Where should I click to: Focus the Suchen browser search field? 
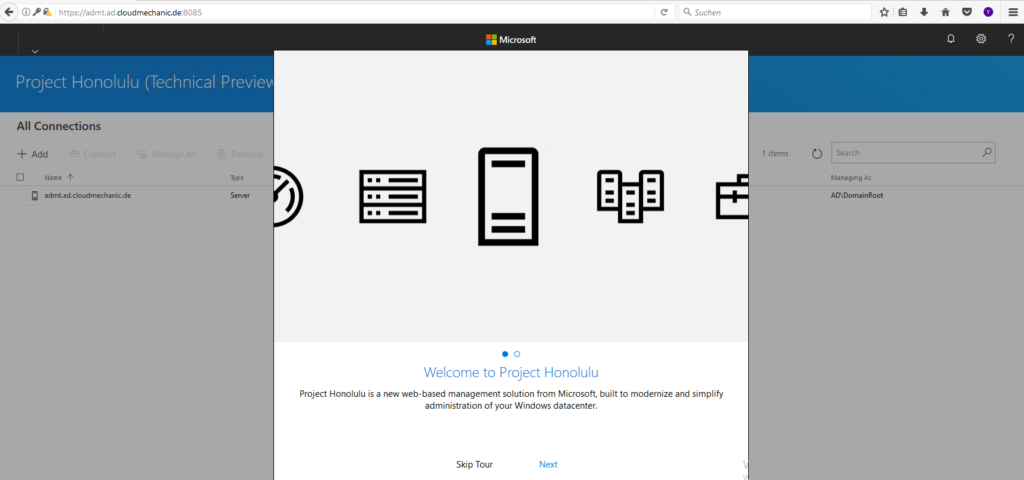pos(775,12)
